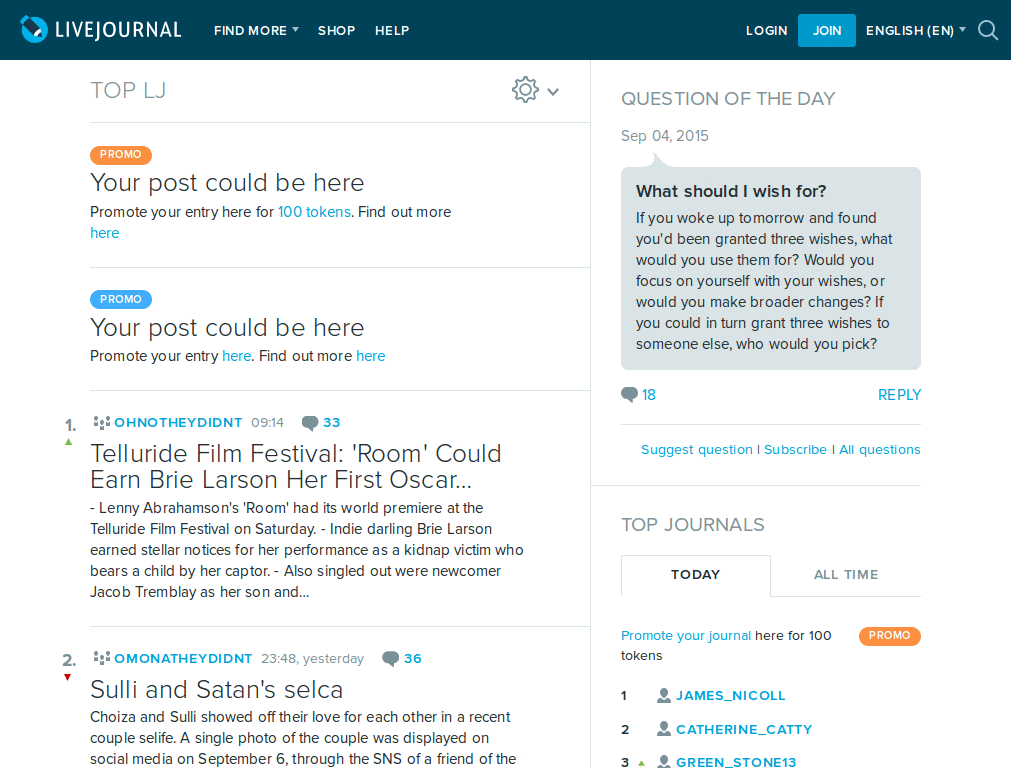Screen dimensions: 1024x768
Task: Expand chevron next to settings gear
Action: 553,92
